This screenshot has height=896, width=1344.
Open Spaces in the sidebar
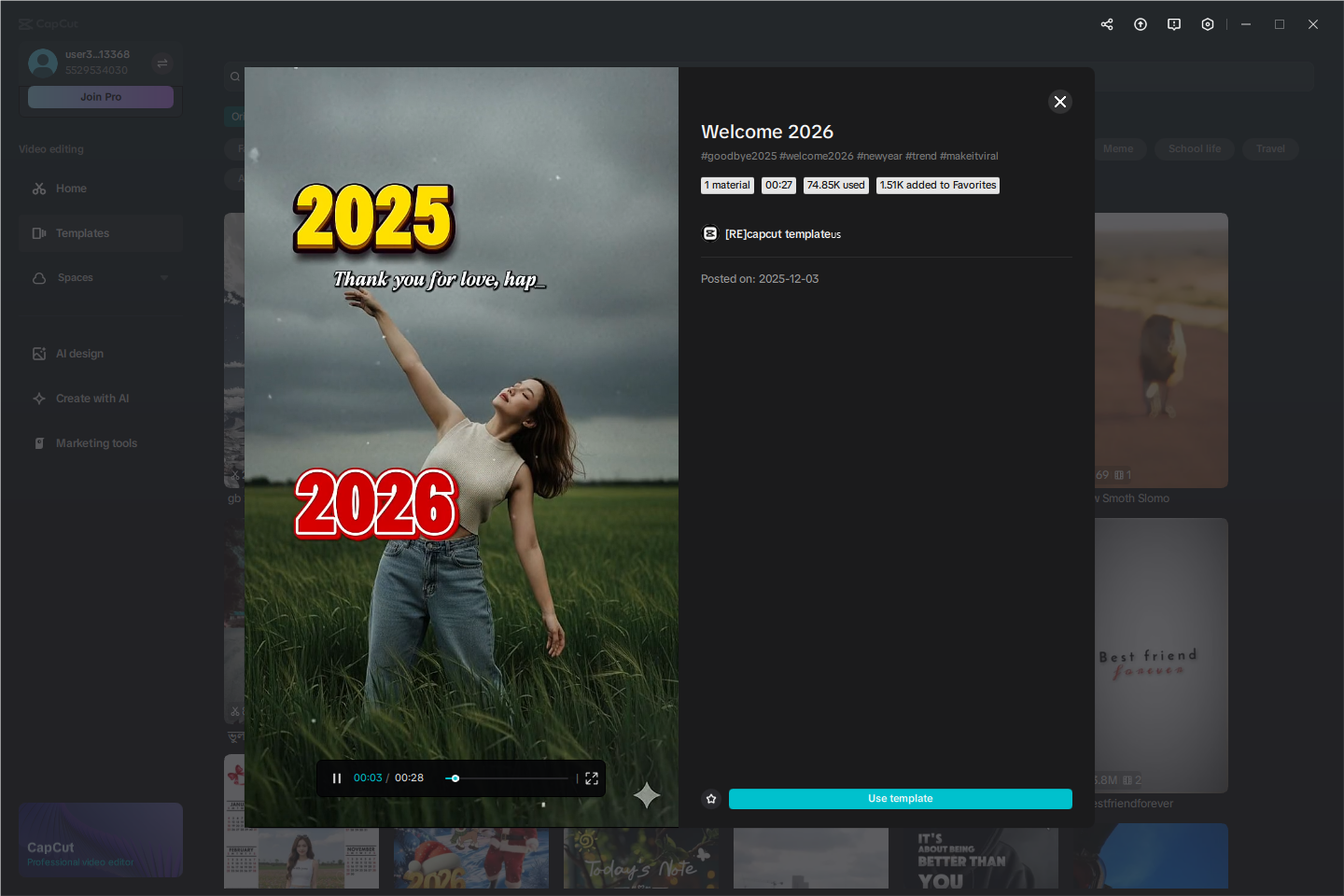point(101,278)
